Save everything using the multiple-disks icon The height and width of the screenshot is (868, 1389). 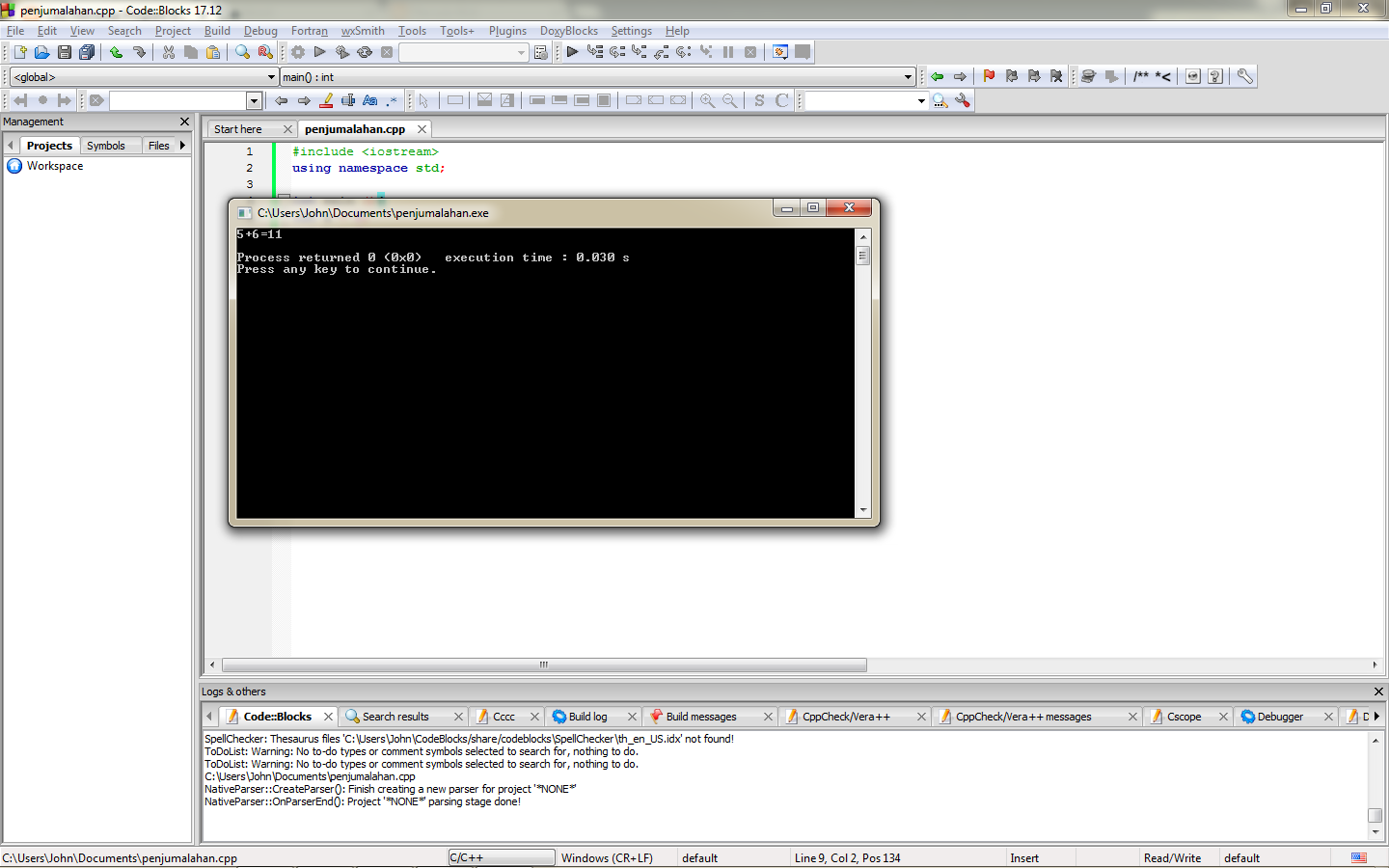pos(87,52)
